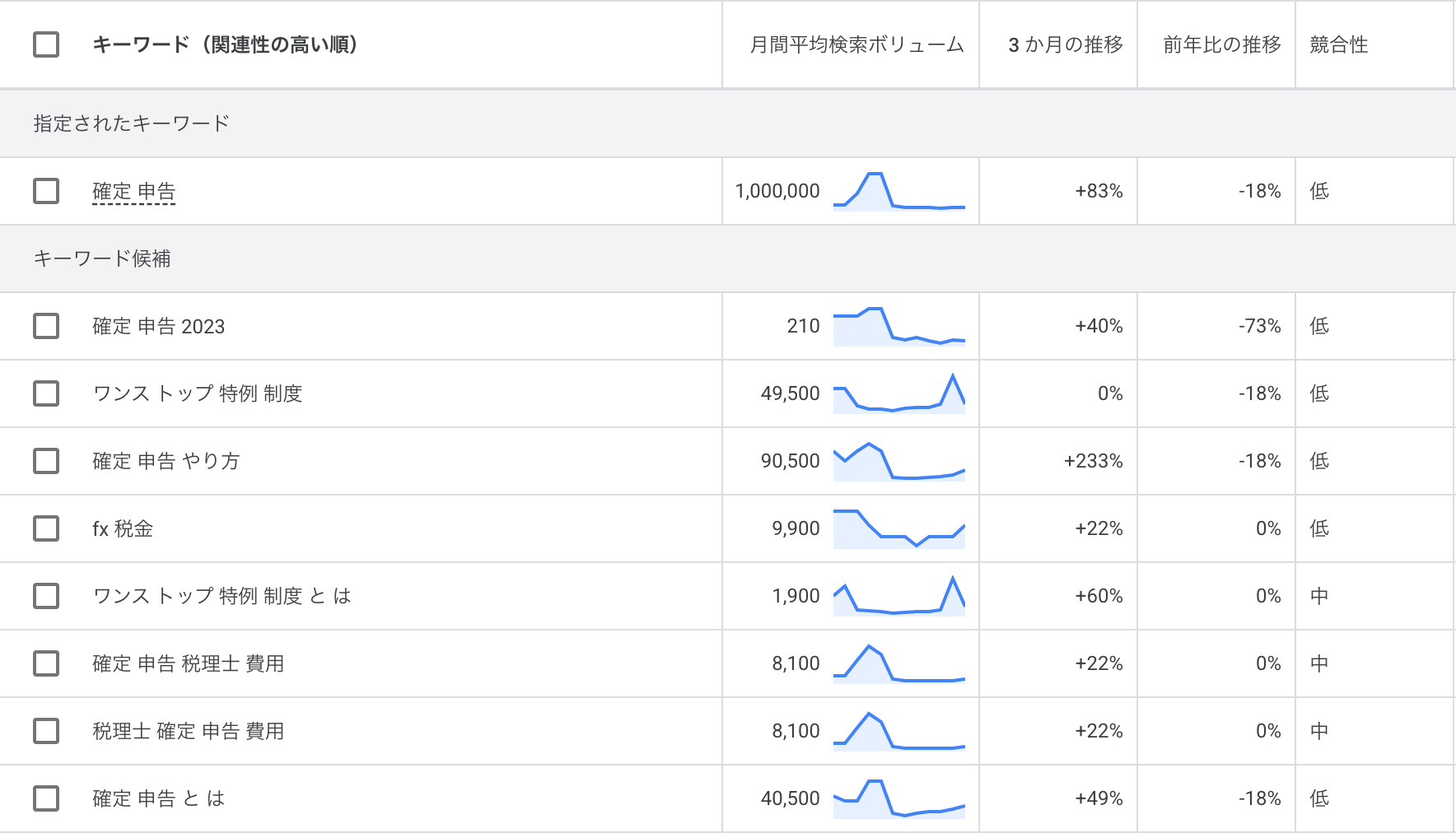Sort by 月間平均検索ボリューム column header

click(x=856, y=47)
